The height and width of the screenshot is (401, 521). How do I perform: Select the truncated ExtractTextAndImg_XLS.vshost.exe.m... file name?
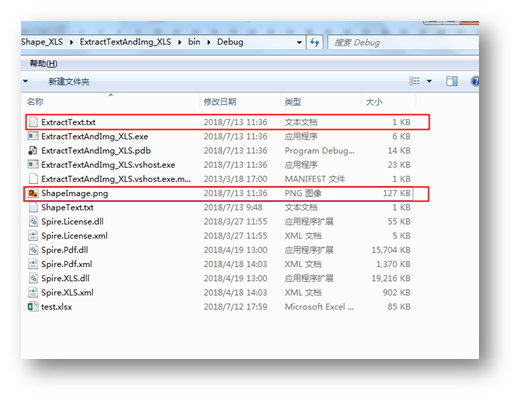coord(116,179)
